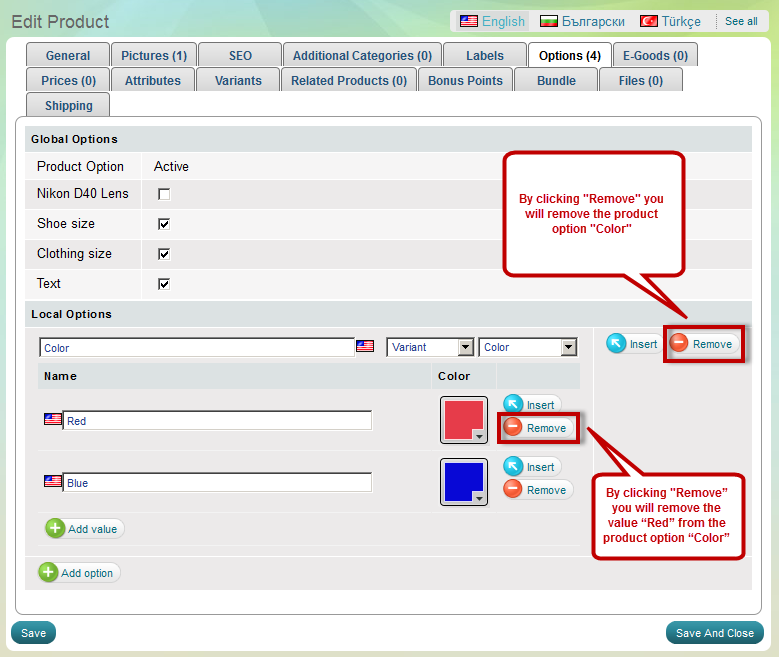Switch language to Türkçe flag

[649, 21]
